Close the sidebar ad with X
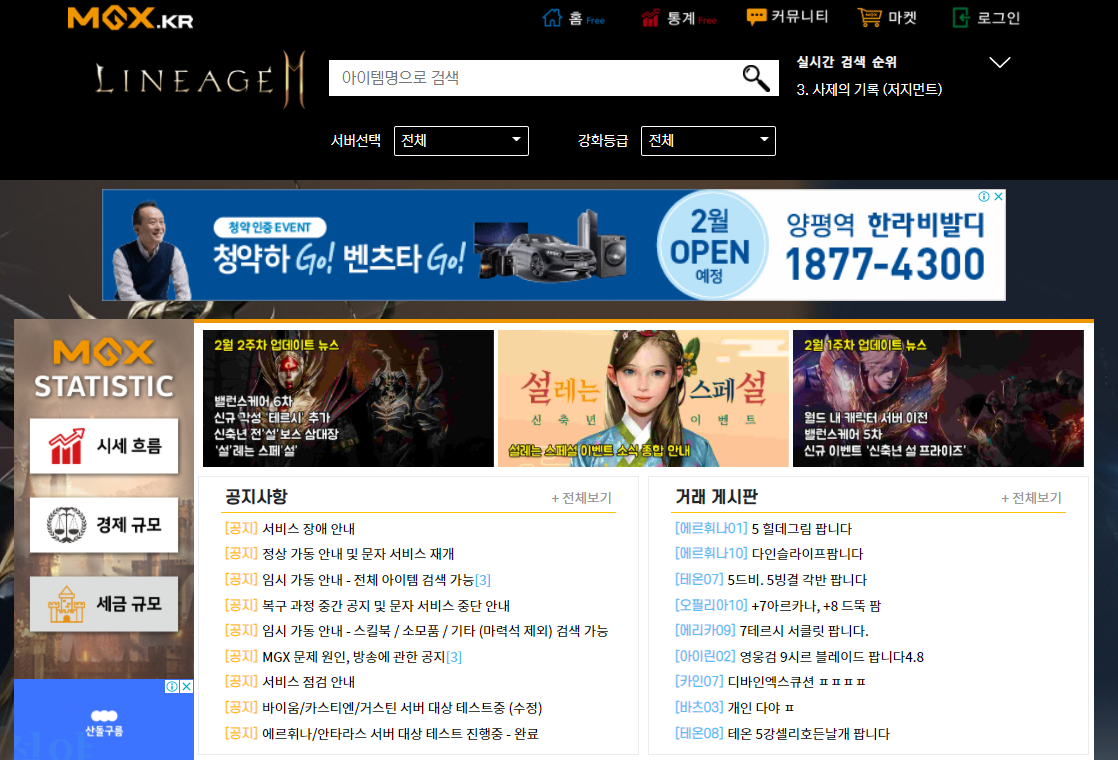The image size is (1118, 760). (x=186, y=687)
